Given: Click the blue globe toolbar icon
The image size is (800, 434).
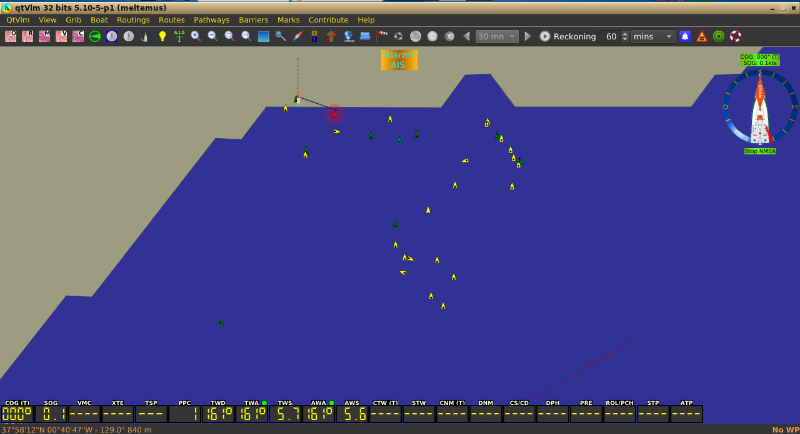Looking at the screenshot, I should click(x=348, y=36).
